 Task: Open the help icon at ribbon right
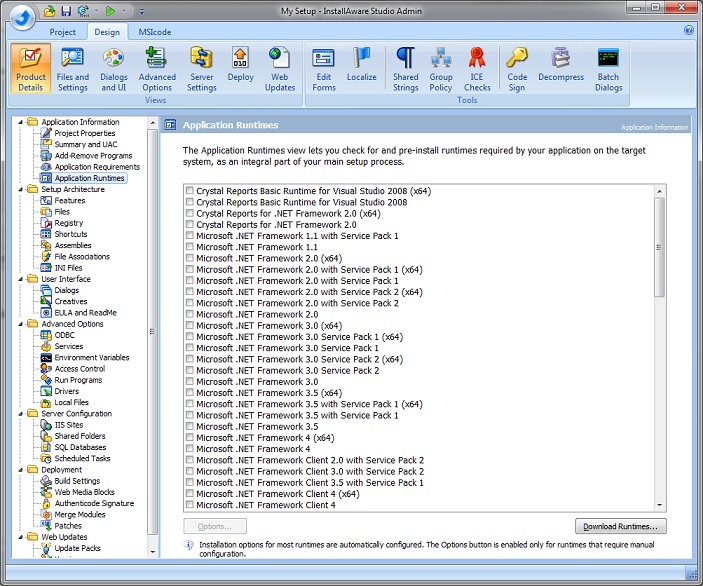pyautogui.click(x=689, y=30)
